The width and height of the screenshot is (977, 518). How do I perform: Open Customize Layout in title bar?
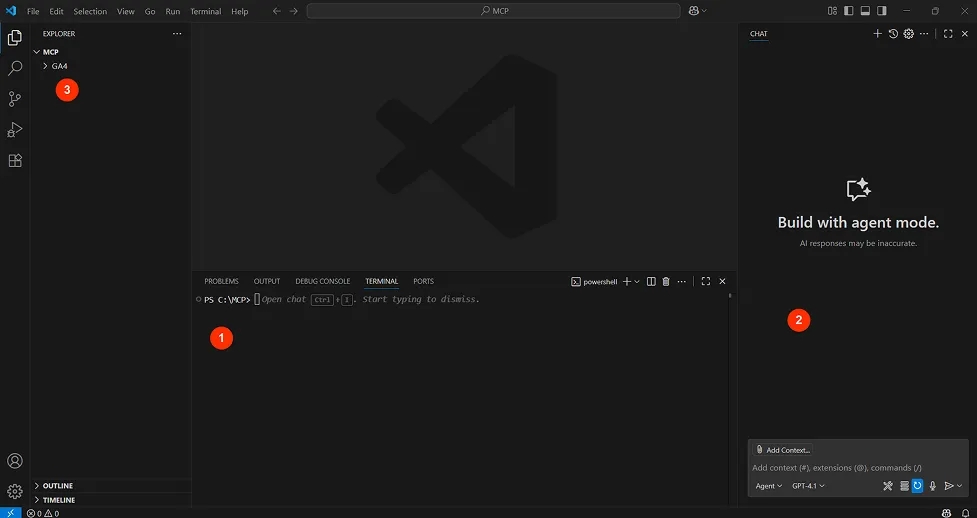click(x=832, y=11)
